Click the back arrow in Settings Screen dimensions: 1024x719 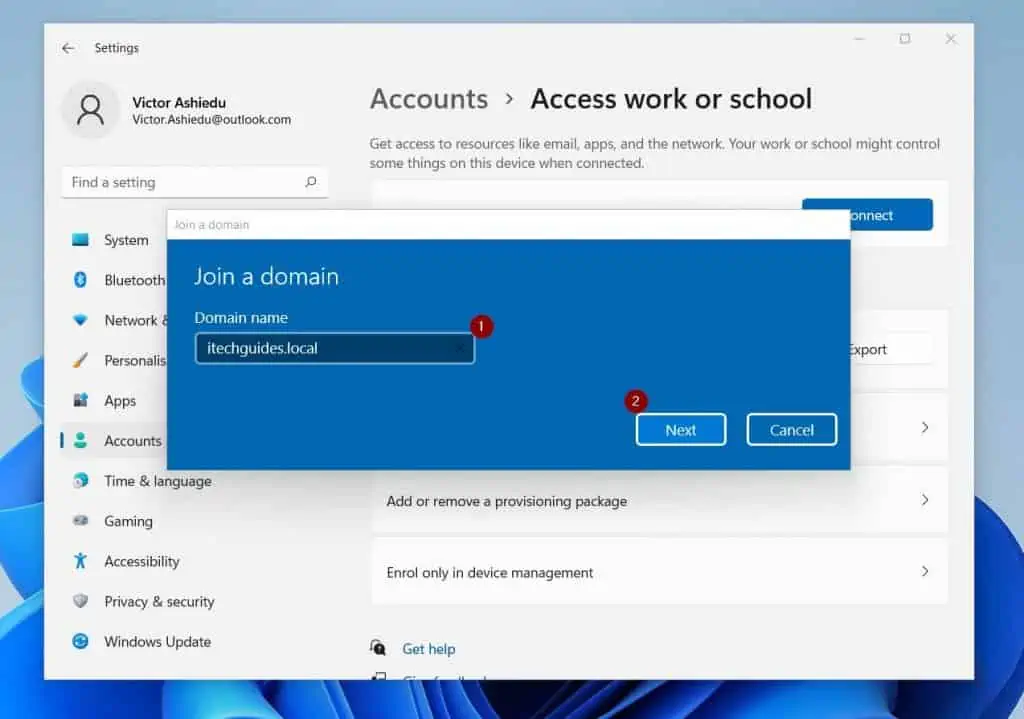pyautogui.click(x=67, y=47)
